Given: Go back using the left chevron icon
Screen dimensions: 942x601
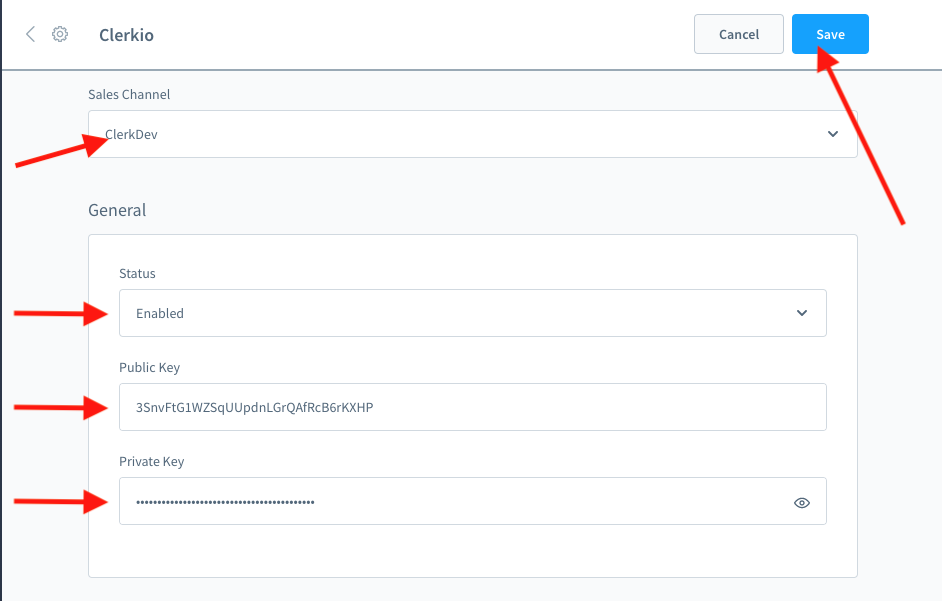Looking at the screenshot, I should coord(30,34).
